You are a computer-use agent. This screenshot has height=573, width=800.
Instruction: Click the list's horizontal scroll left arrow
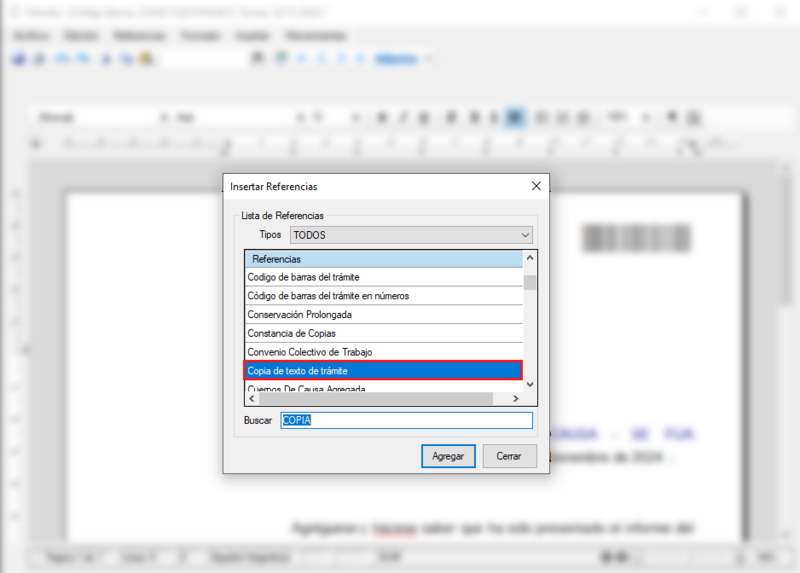pos(252,398)
